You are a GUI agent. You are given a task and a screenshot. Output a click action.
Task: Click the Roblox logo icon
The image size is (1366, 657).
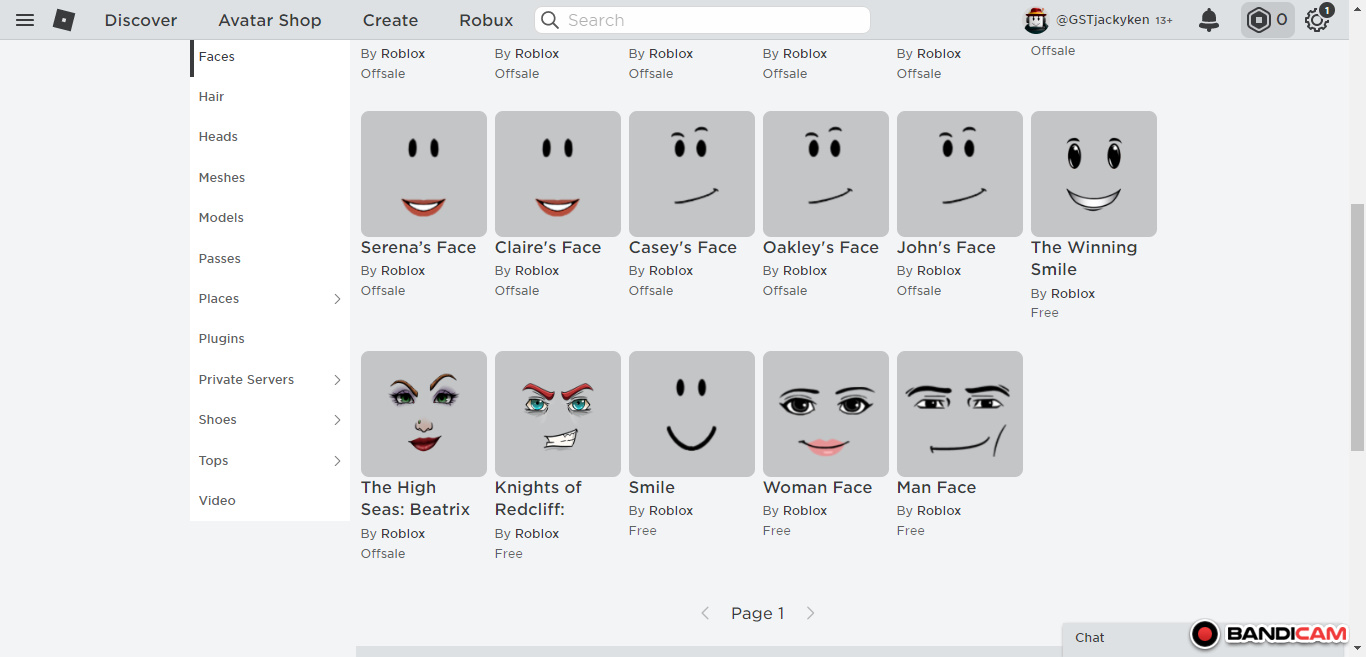pos(64,20)
